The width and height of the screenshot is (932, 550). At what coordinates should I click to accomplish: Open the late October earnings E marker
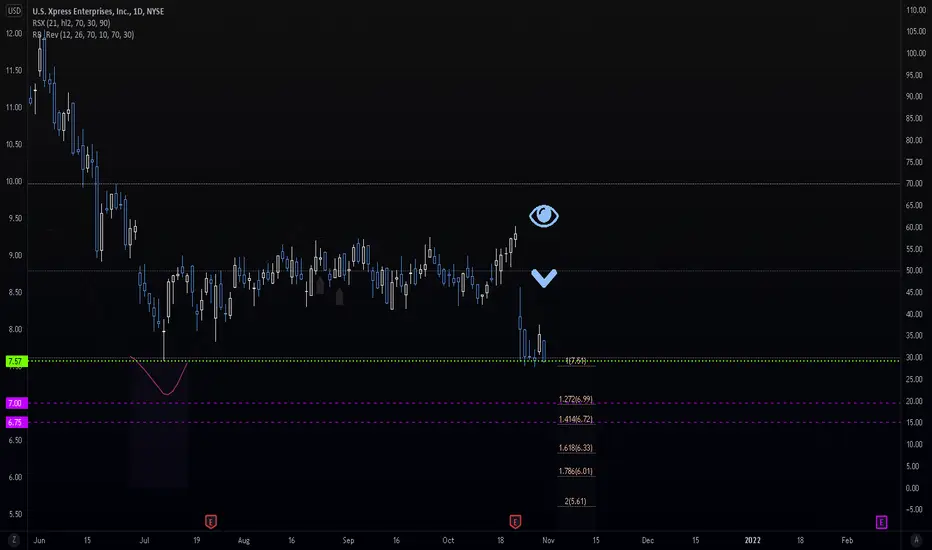point(515,521)
